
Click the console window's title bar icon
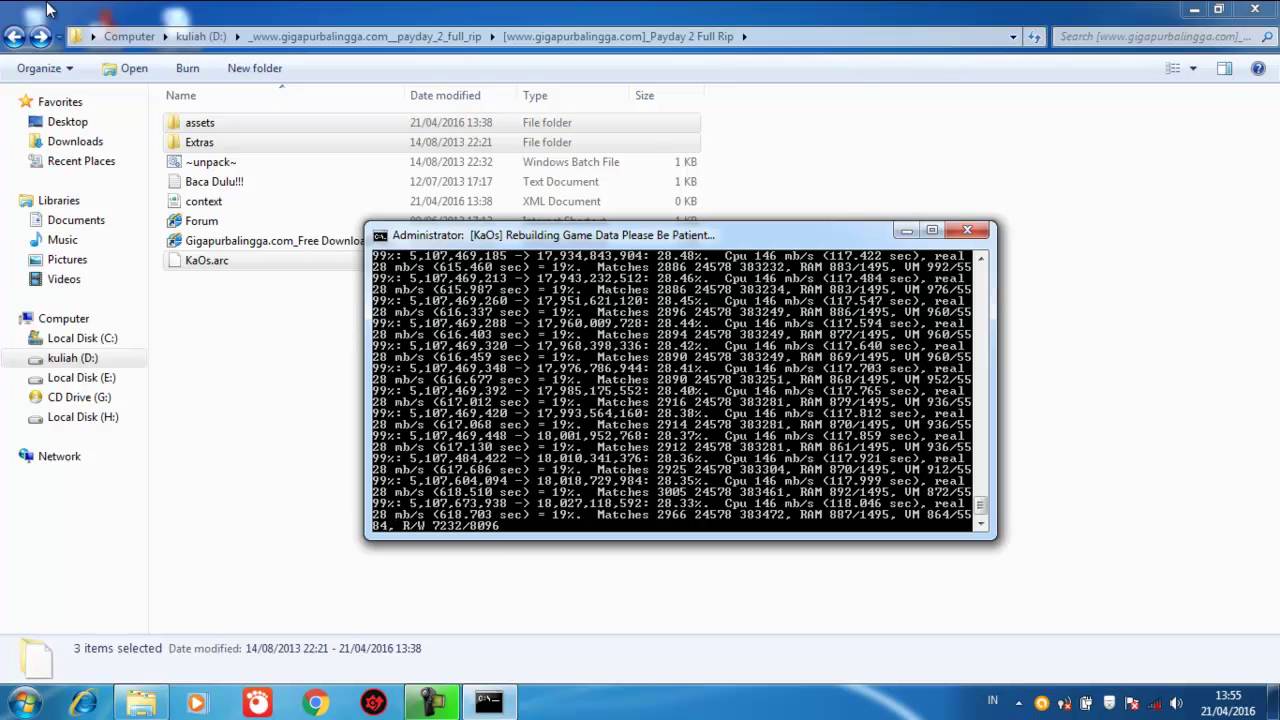[x=380, y=236]
